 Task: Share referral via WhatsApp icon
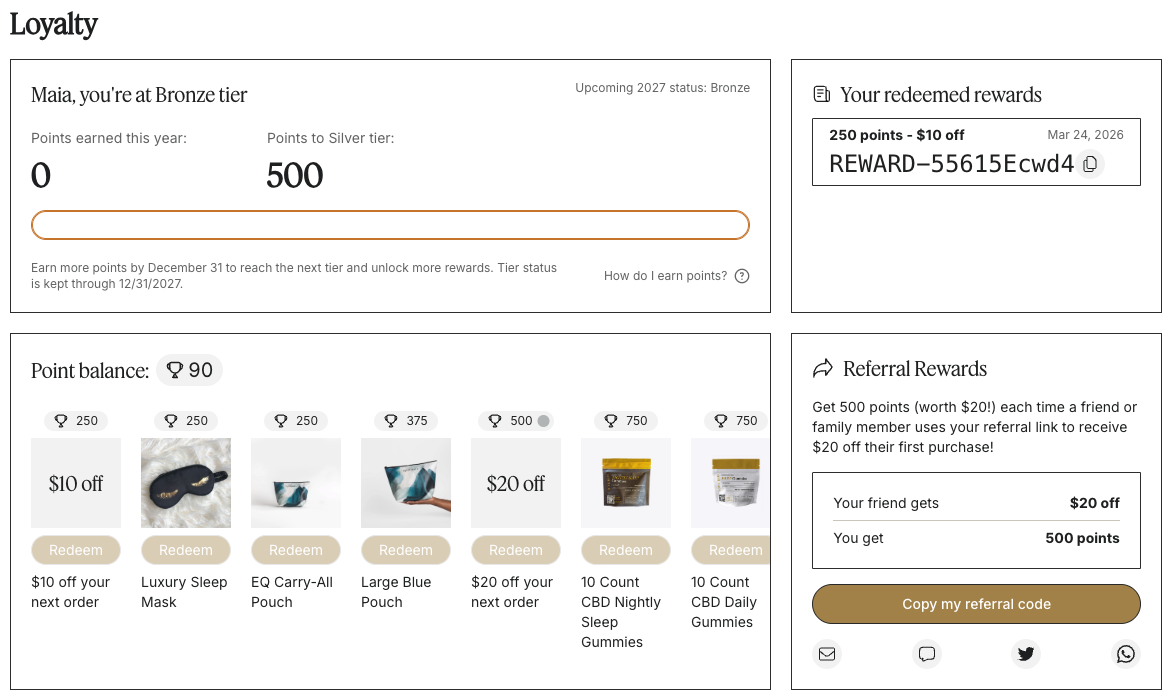click(x=1126, y=654)
